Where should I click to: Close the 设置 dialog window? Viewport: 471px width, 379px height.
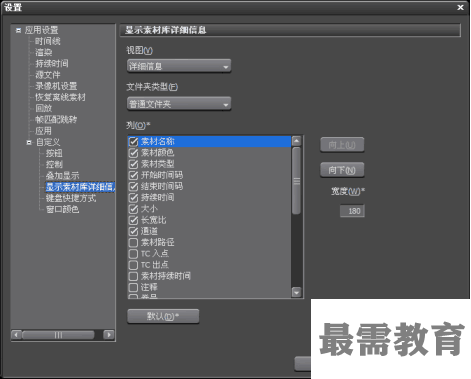pos(460,7)
